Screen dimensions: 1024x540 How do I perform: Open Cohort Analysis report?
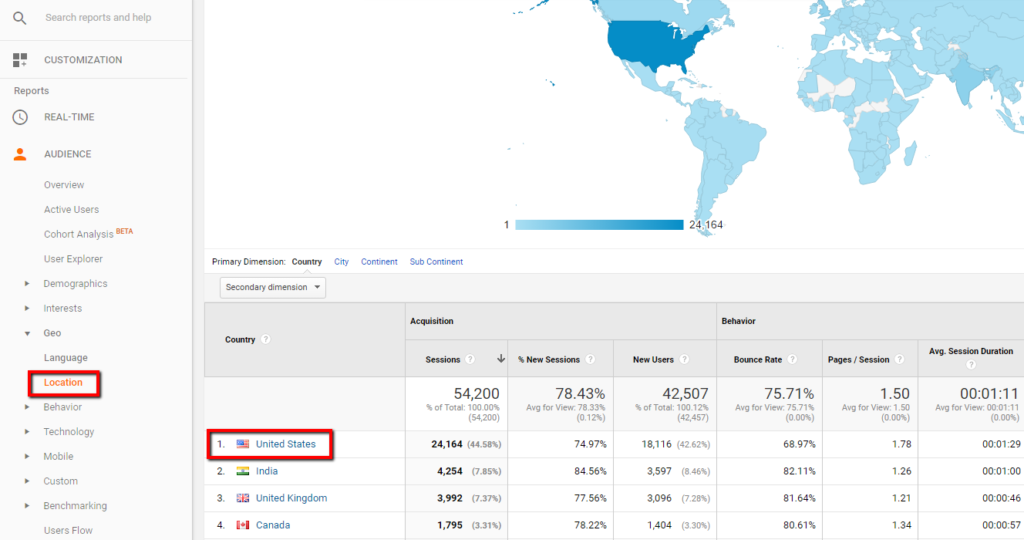click(x=78, y=234)
